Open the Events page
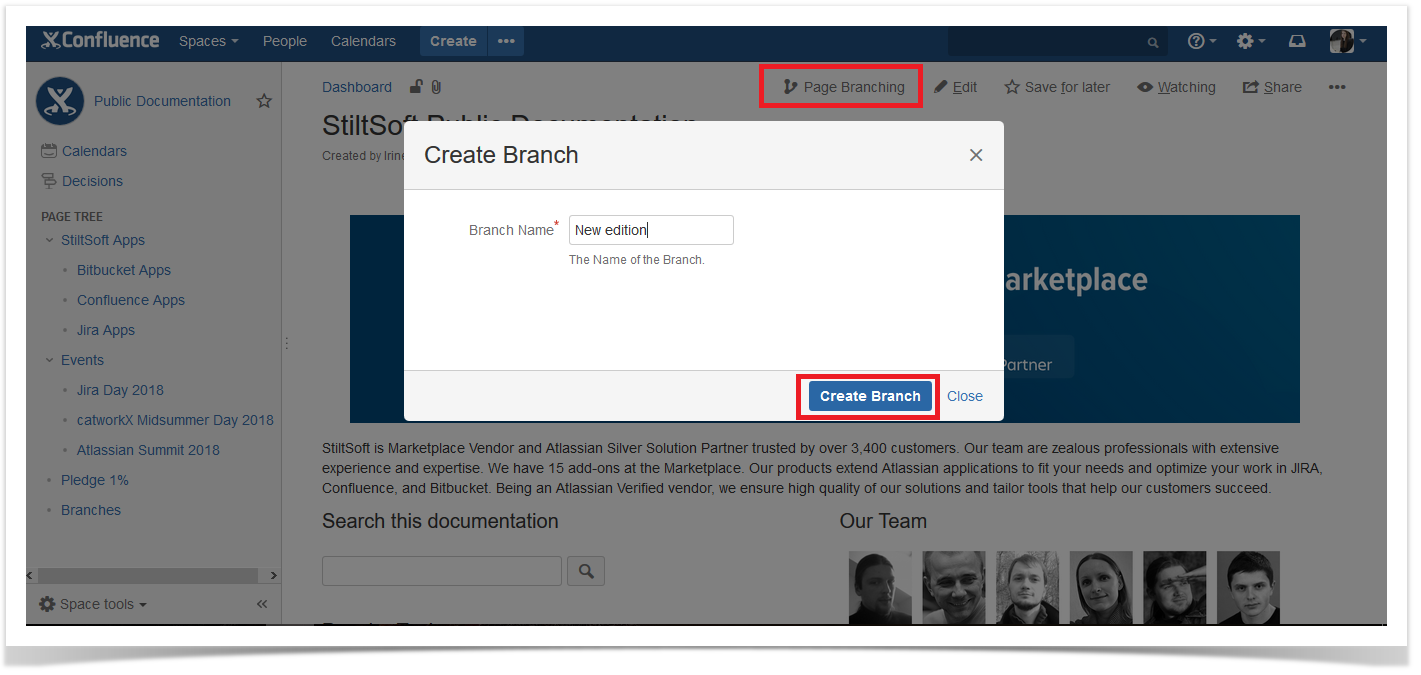Image resolution: width=1421 pixels, height=675 pixels. click(82, 360)
